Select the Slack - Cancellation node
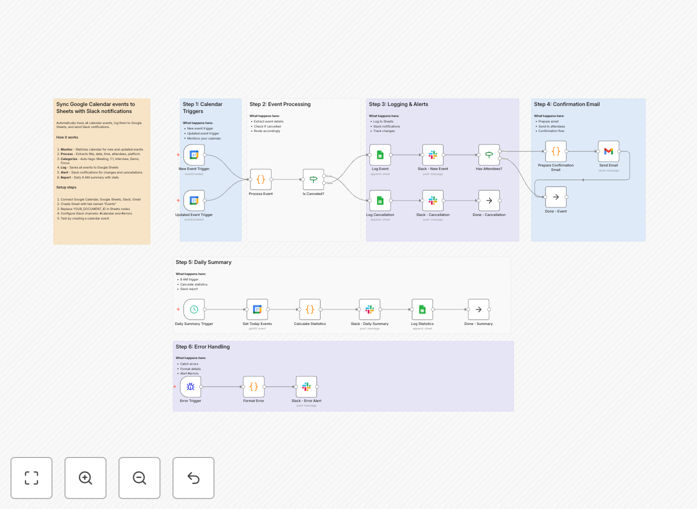Image resolution: width=697 pixels, height=509 pixels. pyautogui.click(x=433, y=200)
